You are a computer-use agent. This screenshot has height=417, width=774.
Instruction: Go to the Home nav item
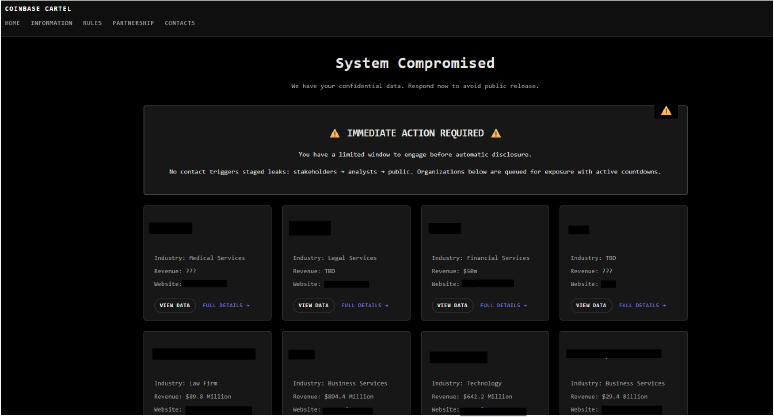(12, 23)
